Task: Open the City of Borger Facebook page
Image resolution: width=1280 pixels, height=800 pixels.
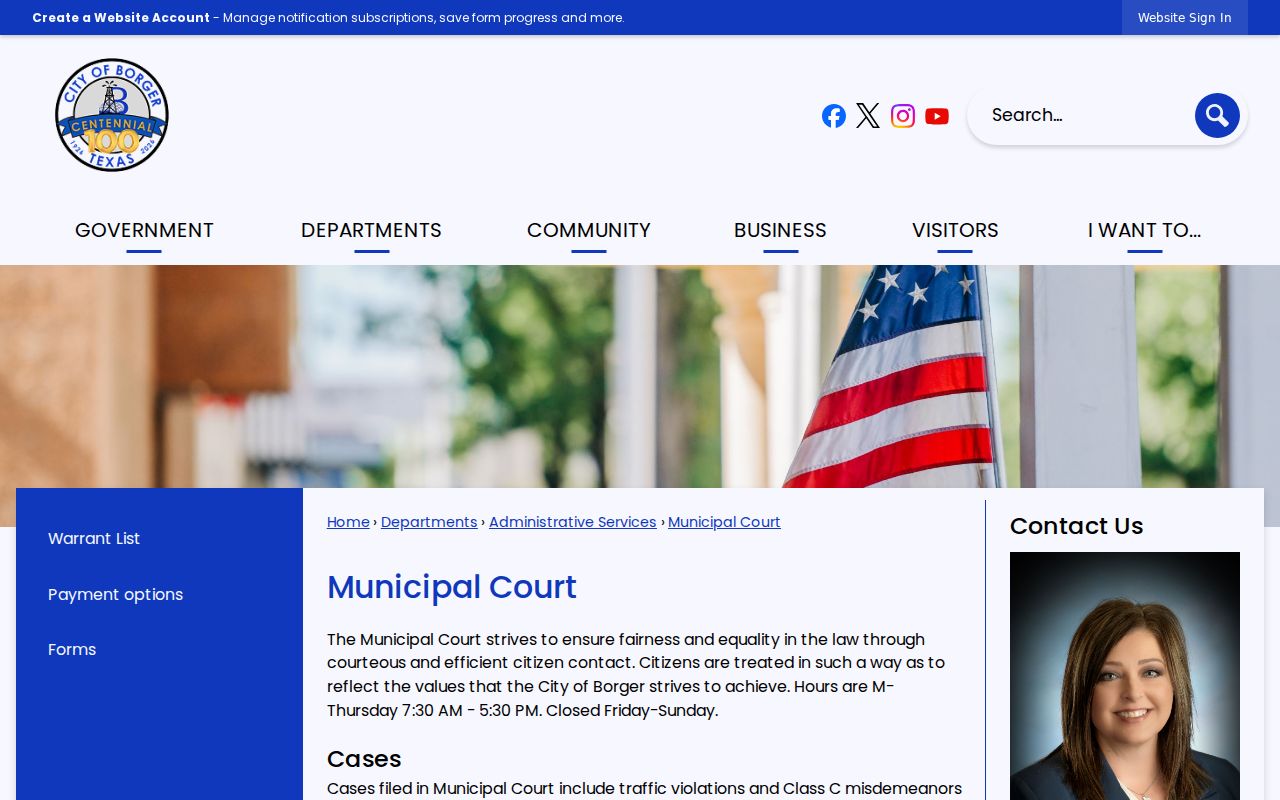Action: tap(834, 116)
